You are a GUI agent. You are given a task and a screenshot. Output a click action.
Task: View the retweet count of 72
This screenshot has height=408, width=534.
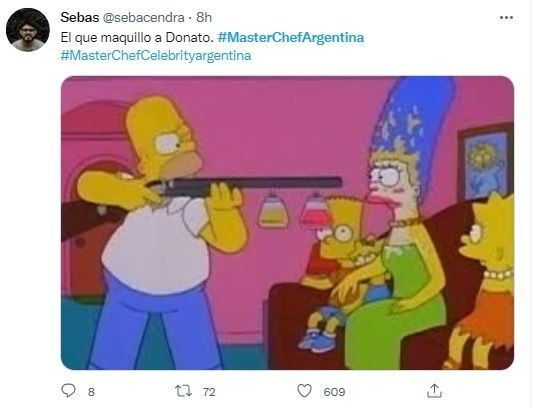[x=209, y=392]
